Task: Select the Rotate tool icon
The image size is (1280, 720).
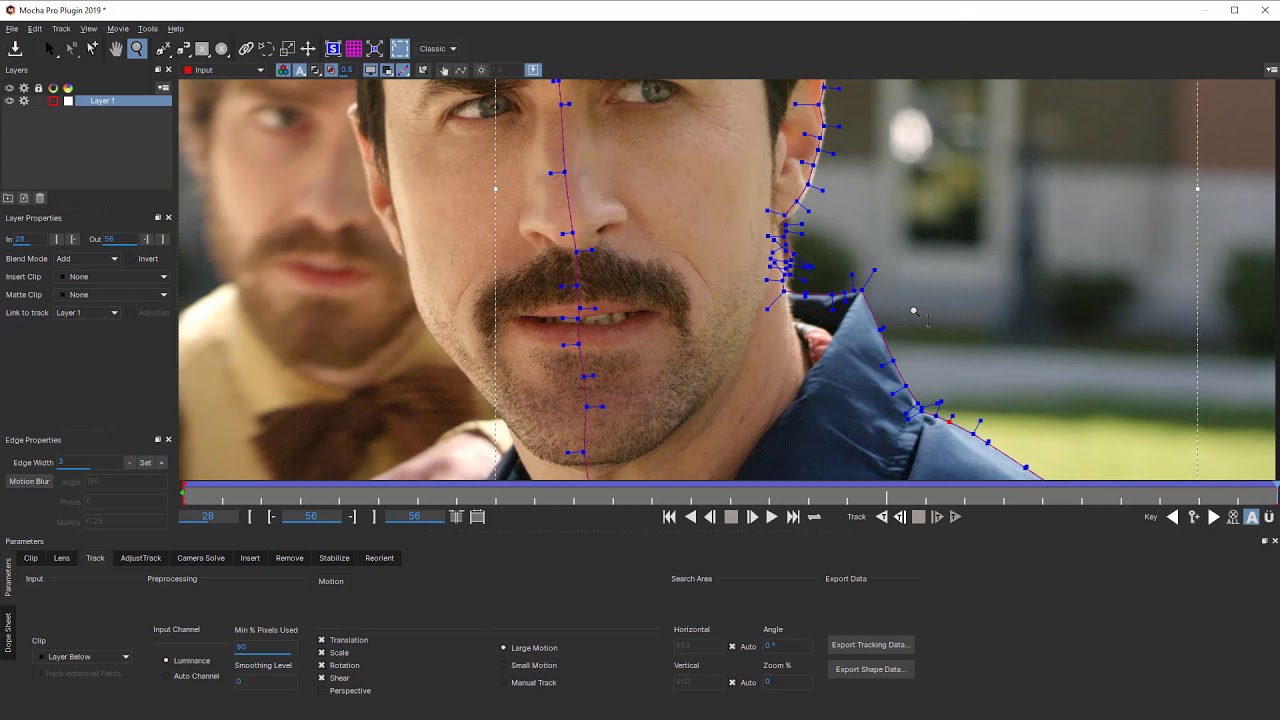Action: coord(266,48)
